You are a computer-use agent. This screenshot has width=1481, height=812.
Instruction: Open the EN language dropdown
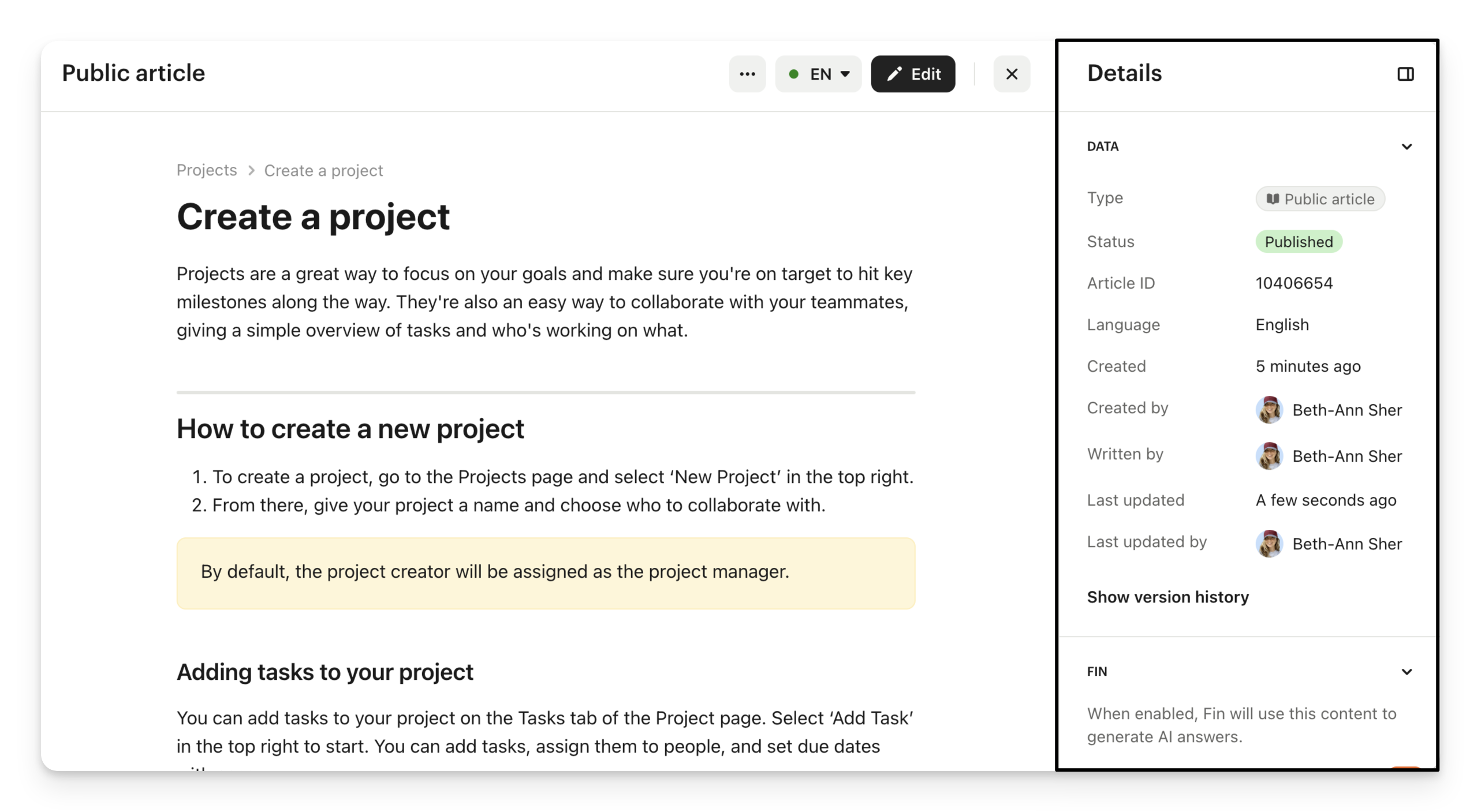[x=818, y=74]
